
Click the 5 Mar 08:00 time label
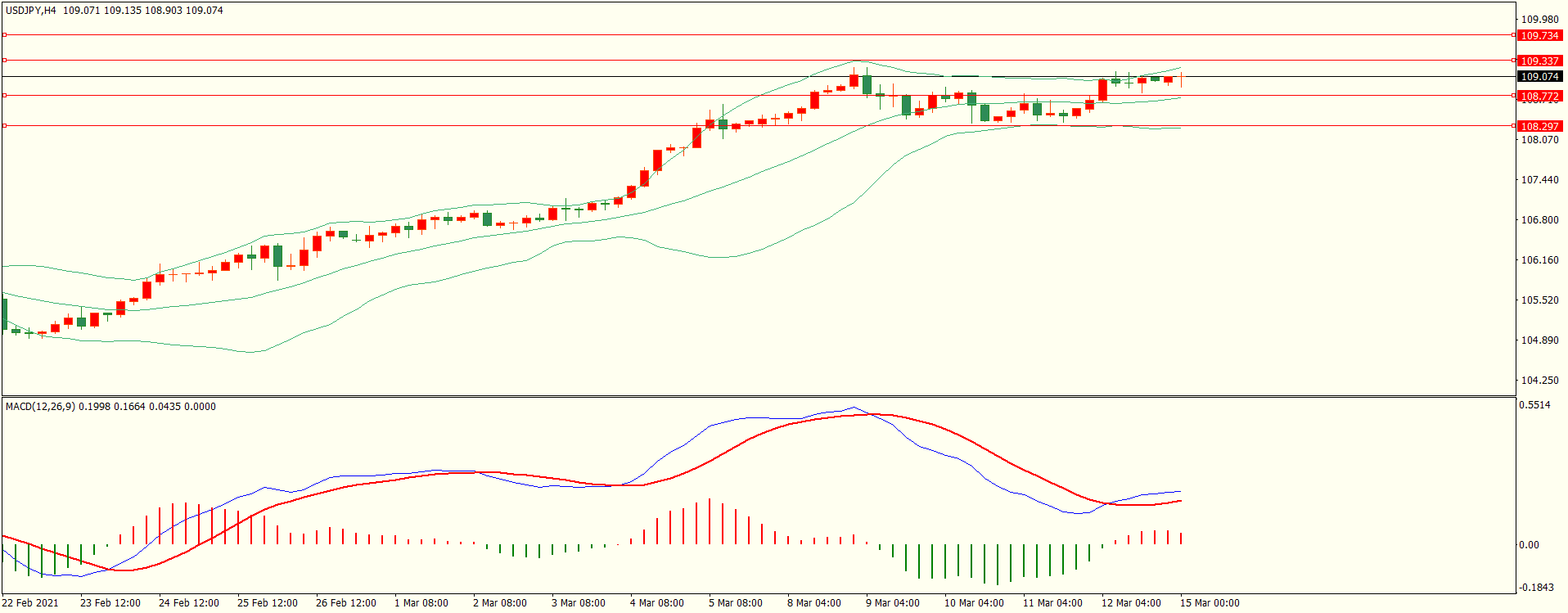[736, 603]
